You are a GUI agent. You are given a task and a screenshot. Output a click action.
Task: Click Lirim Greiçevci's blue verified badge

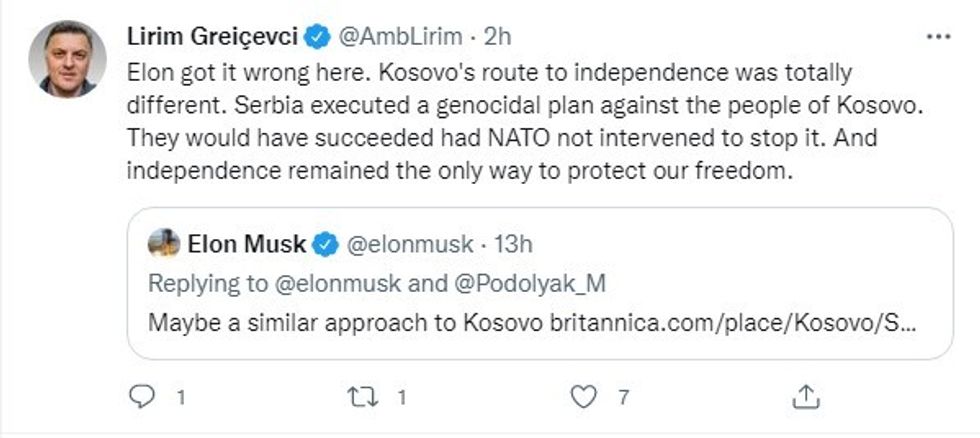[x=319, y=37]
